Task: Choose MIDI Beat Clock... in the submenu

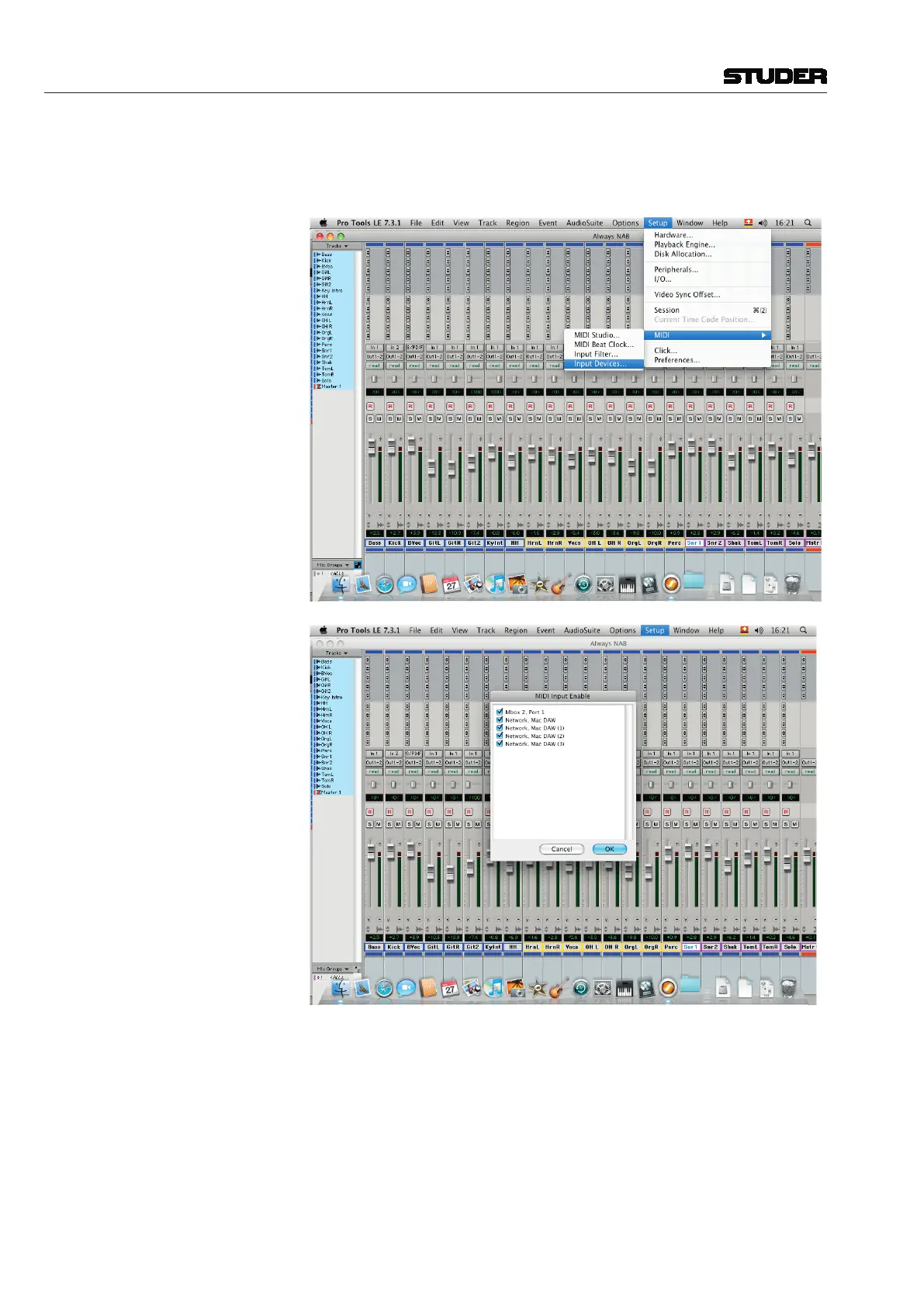Action: pos(603,345)
